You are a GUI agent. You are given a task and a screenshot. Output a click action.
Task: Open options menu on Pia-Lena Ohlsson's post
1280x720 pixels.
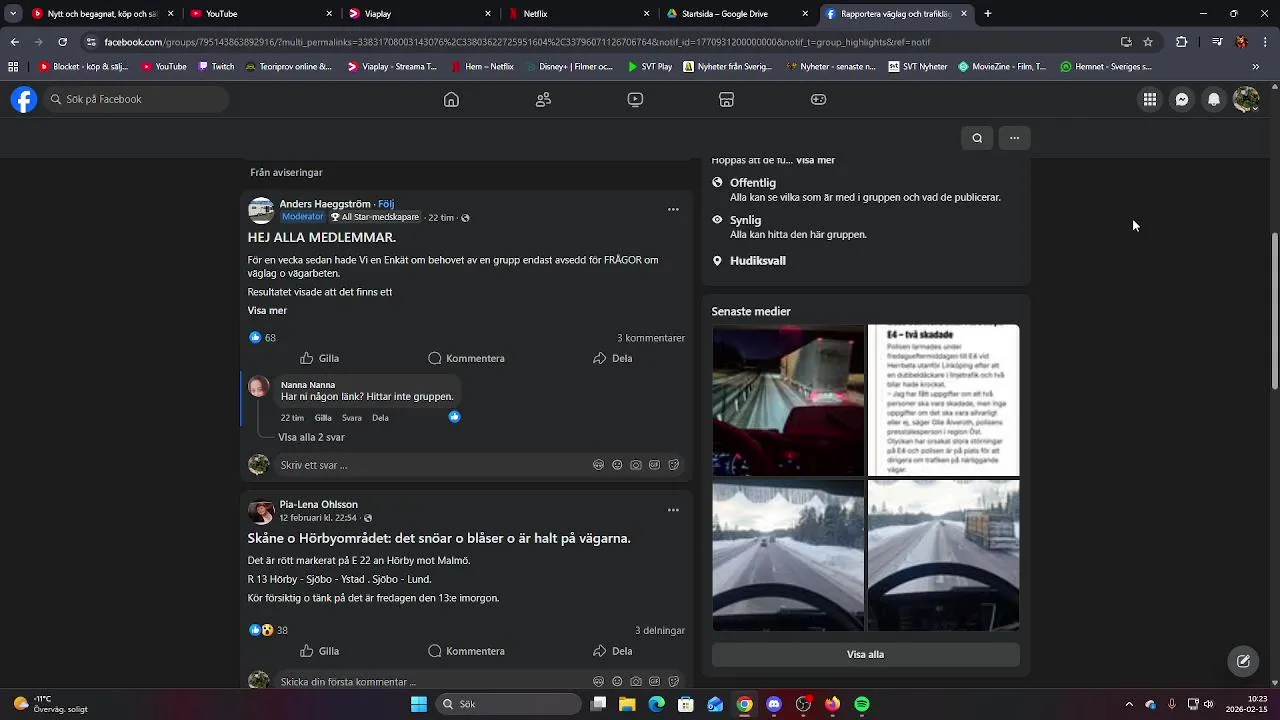[x=673, y=510]
